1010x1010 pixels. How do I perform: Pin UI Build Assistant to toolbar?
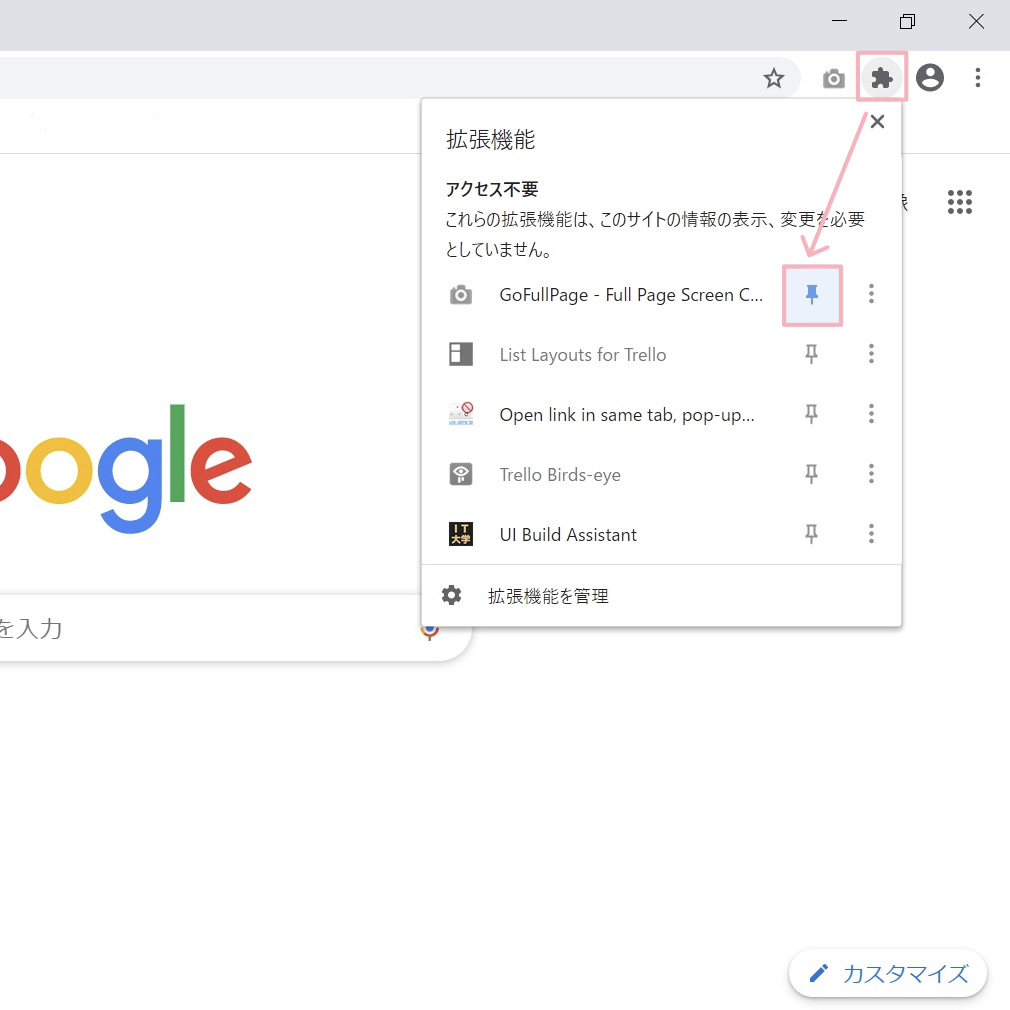click(x=812, y=534)
